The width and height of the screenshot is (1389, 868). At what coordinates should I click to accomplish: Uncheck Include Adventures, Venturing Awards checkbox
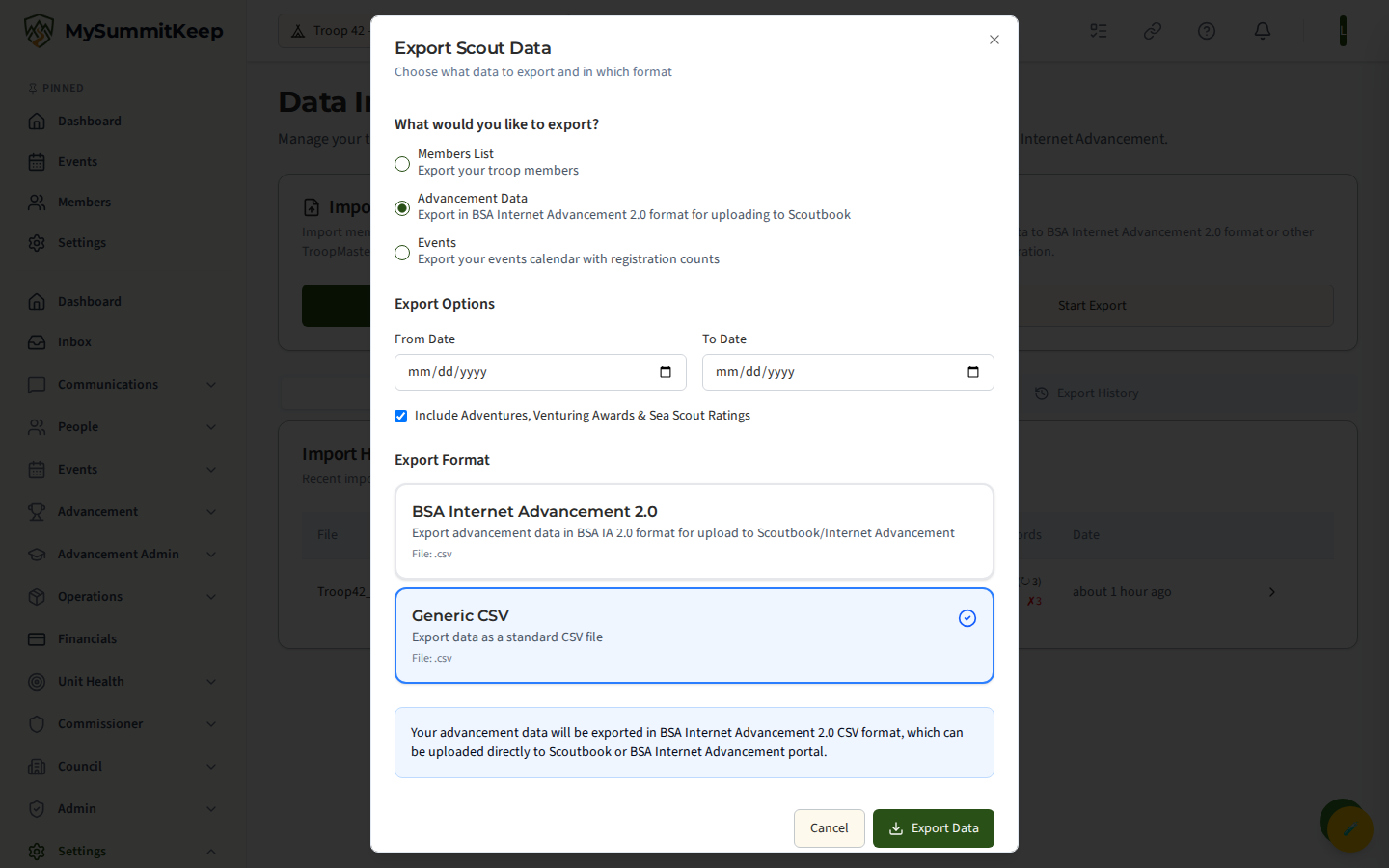click(x=400, y=416)
